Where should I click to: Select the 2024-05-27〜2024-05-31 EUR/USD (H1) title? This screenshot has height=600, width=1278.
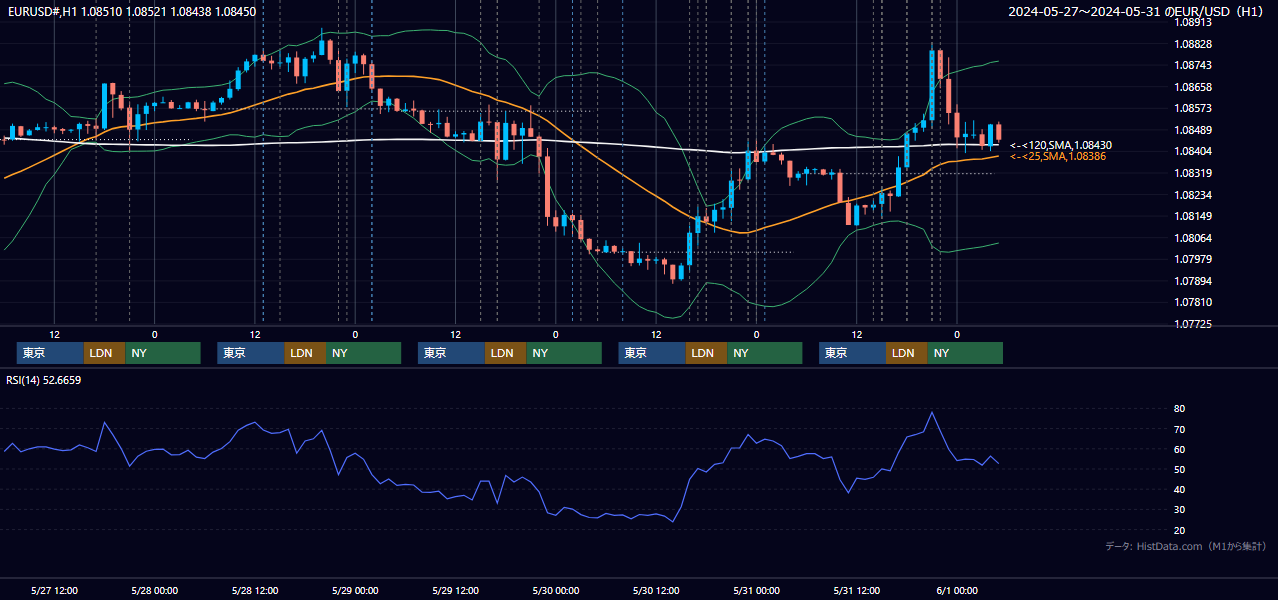point(1135,12)
